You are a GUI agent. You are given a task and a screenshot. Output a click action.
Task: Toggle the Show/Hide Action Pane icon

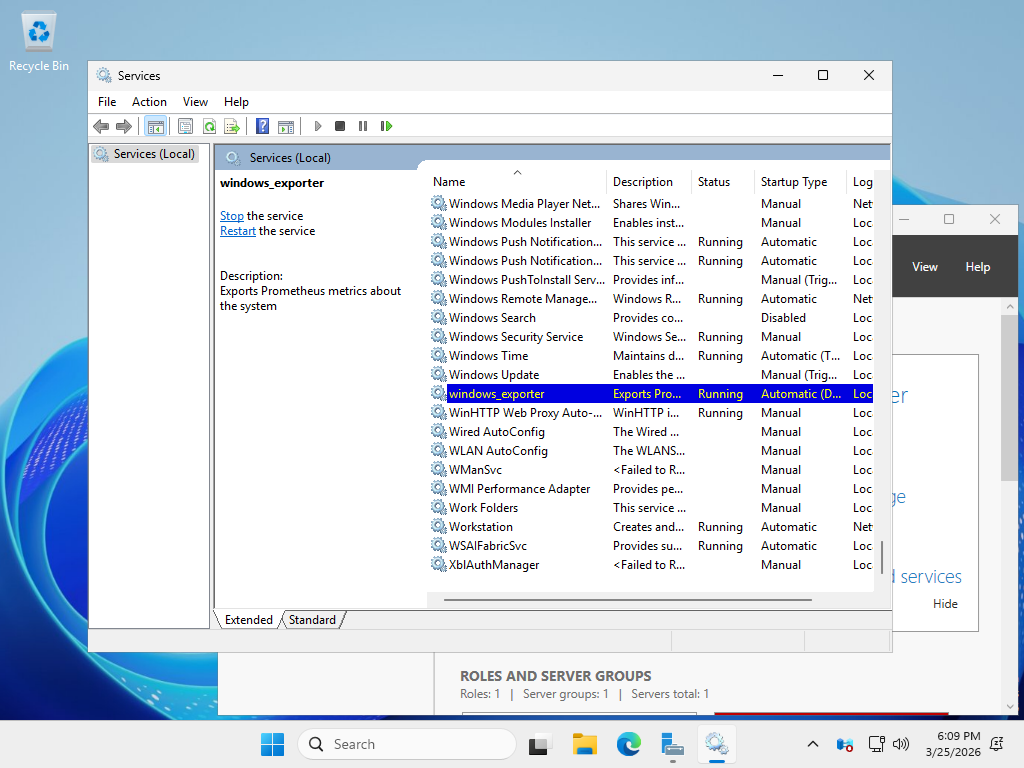point(286,126)
